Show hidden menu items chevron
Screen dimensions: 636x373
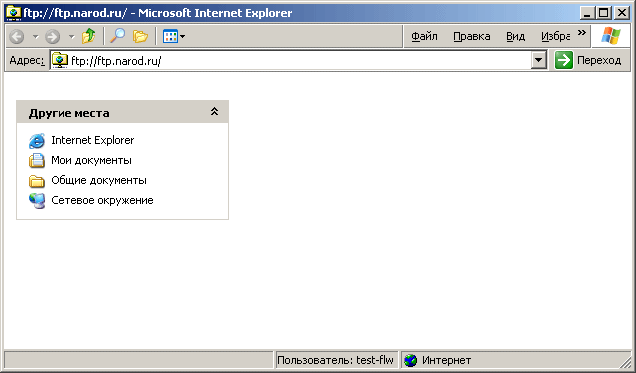(582, 32)
